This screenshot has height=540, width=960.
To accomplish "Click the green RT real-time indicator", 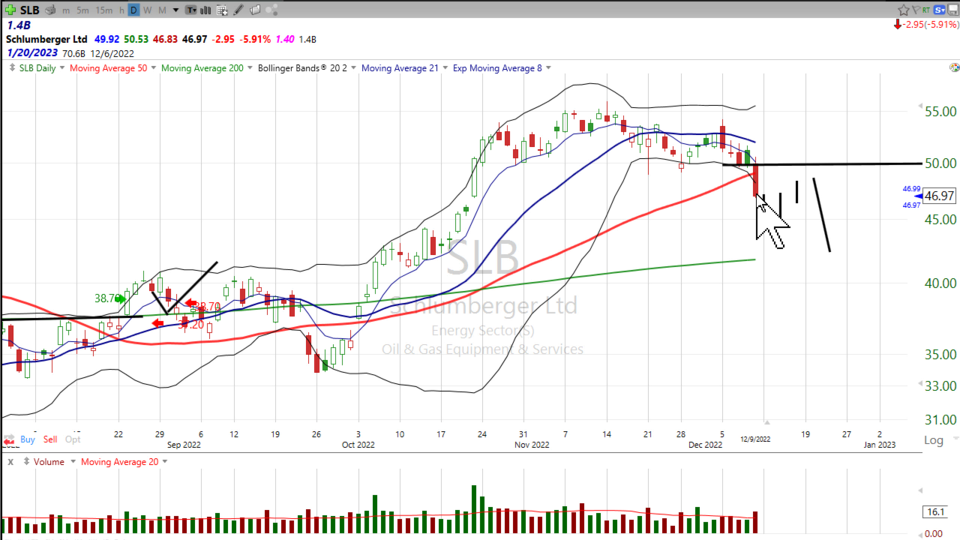I will (x=926, y=10).
